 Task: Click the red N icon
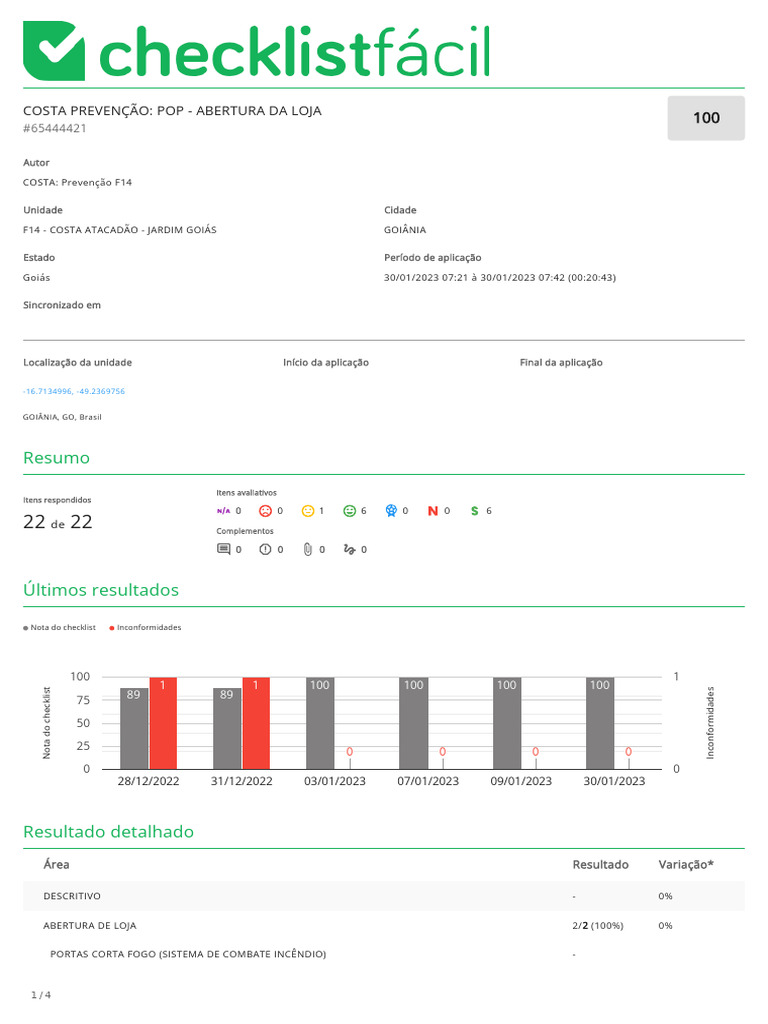tap(433, 511)
